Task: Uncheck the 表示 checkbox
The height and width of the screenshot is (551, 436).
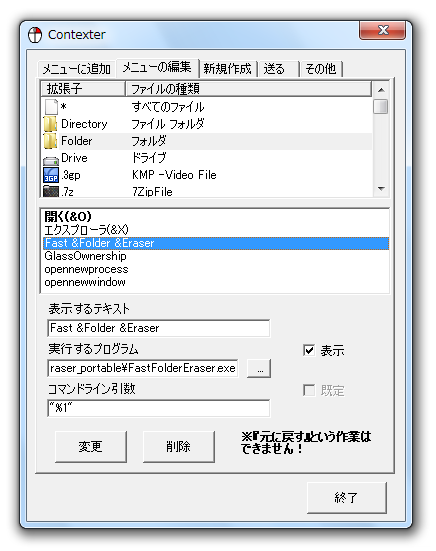Action: pos(309,350)
